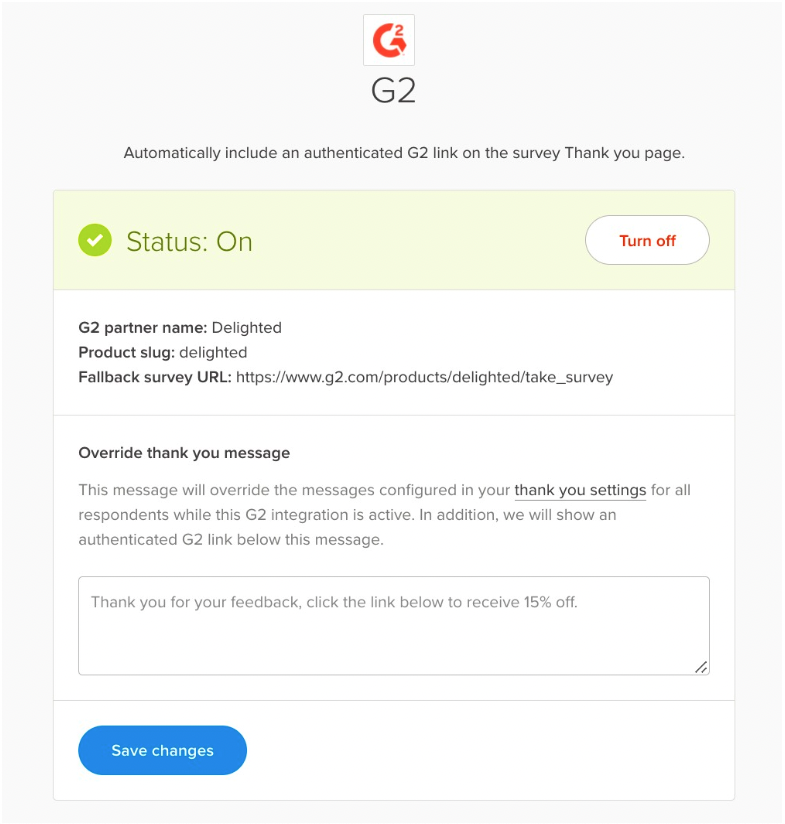
Task: Click the 'Status: On' text
Action: coord(189,242)
